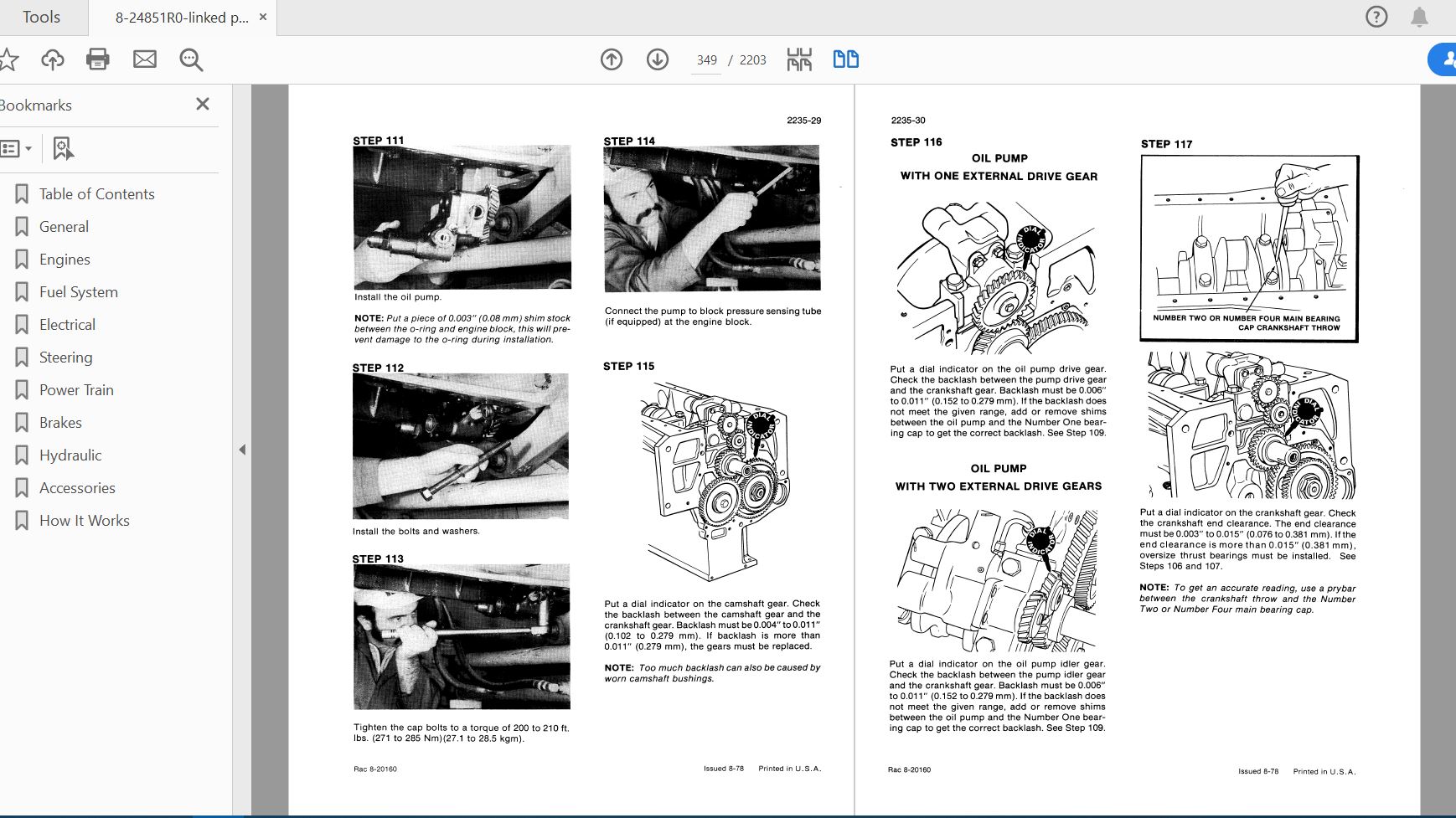
Task: Collapse the sidebar using left chevron
Action: [241, 450]
